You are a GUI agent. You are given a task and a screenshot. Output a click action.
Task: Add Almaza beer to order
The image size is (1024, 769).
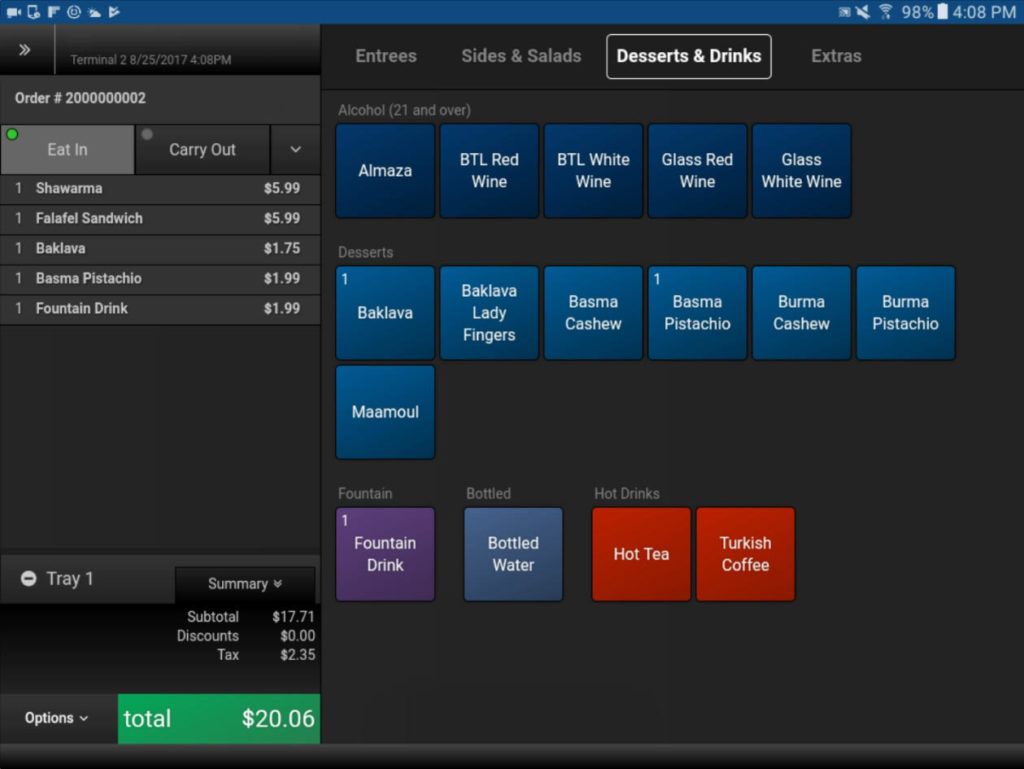[385, 171]
